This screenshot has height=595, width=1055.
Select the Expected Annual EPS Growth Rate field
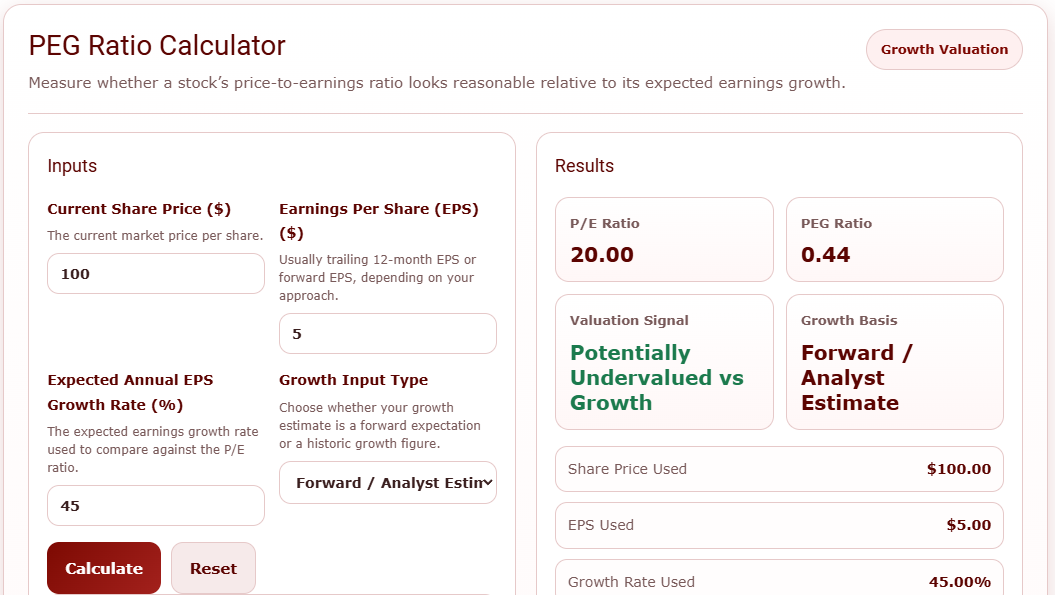(x=155, y=506)
